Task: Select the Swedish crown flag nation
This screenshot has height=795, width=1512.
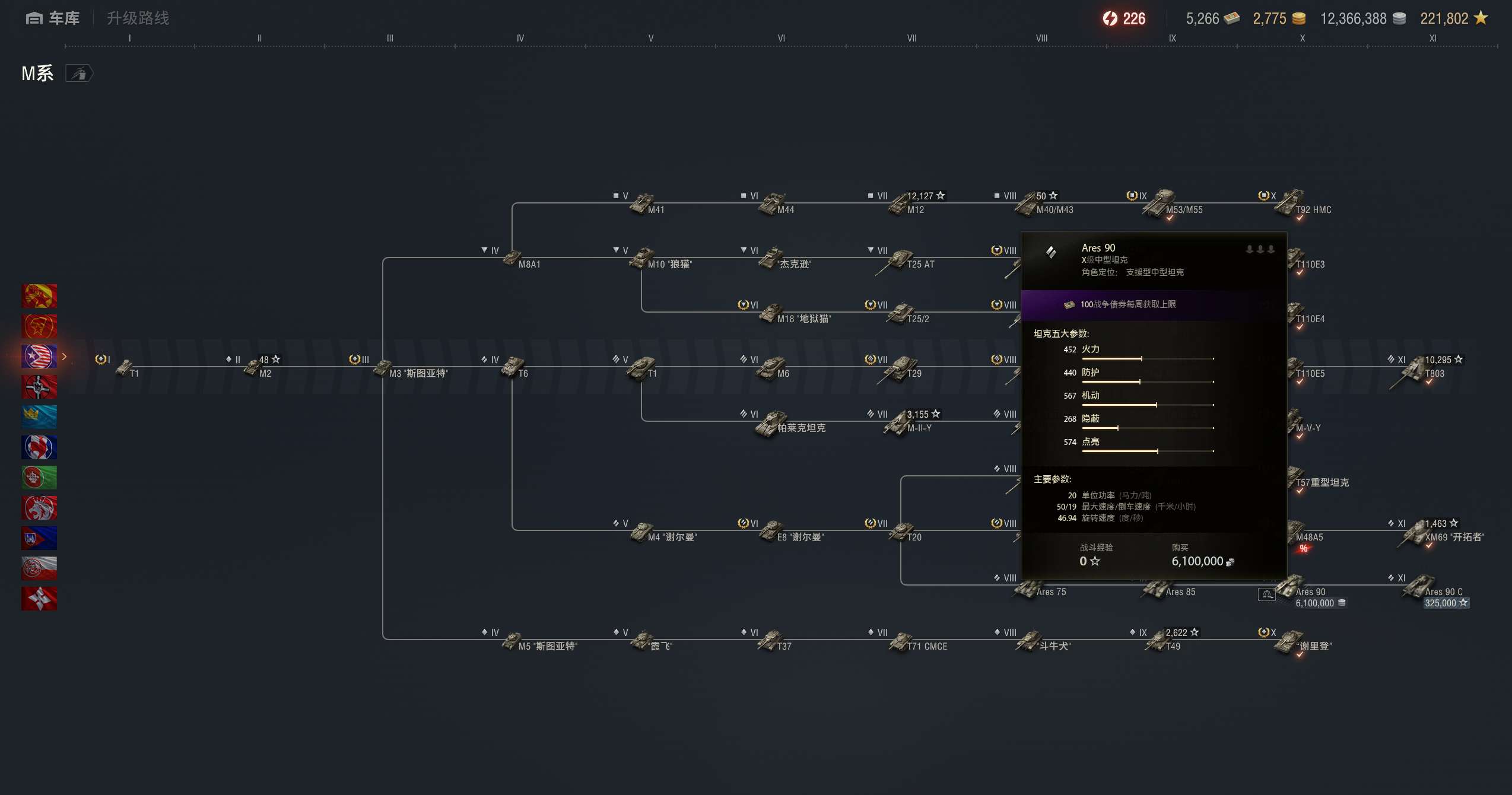Action: point(39,417)
